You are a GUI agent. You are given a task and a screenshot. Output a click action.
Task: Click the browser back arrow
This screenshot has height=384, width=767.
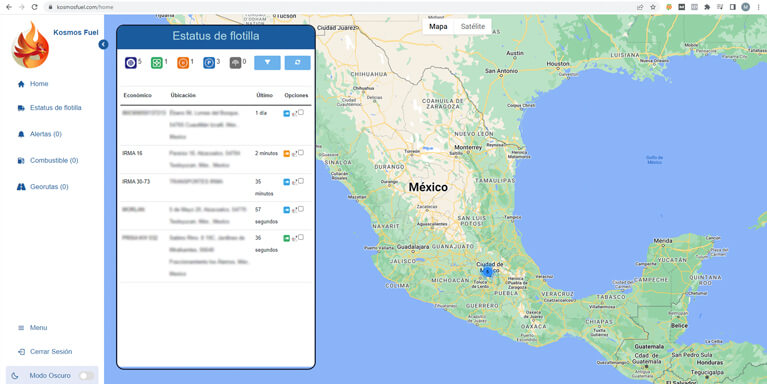(9, 7)
